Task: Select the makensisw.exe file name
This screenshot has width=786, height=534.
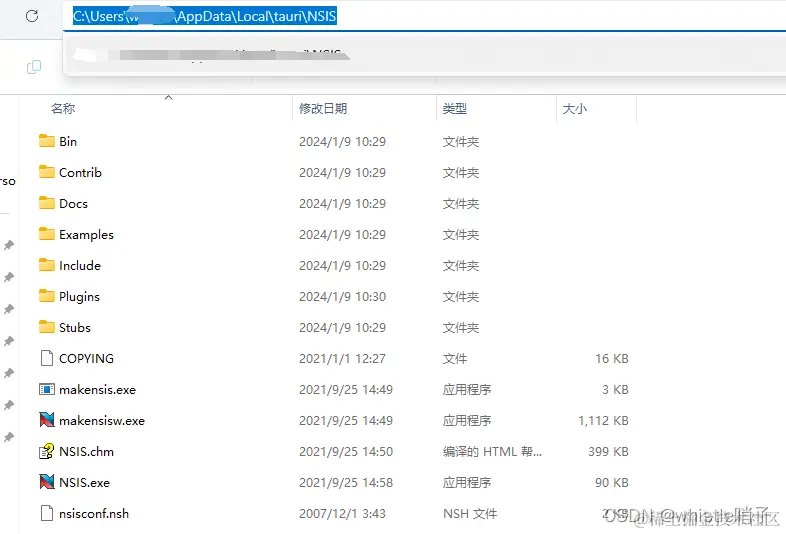Action: (102, 421)
